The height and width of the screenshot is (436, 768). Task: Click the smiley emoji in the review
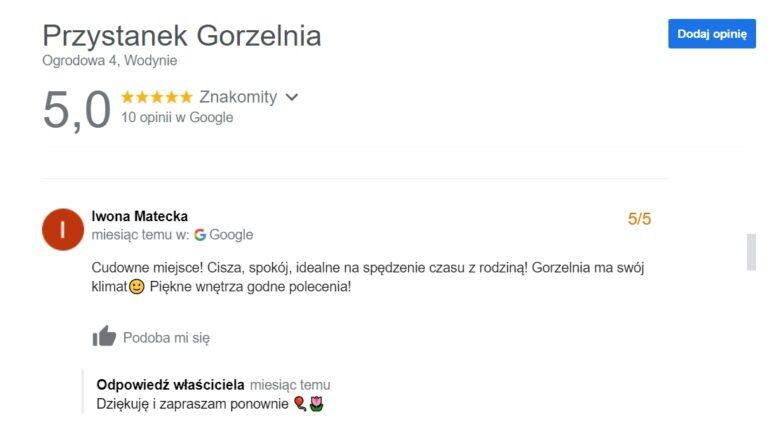pos(137,287)
